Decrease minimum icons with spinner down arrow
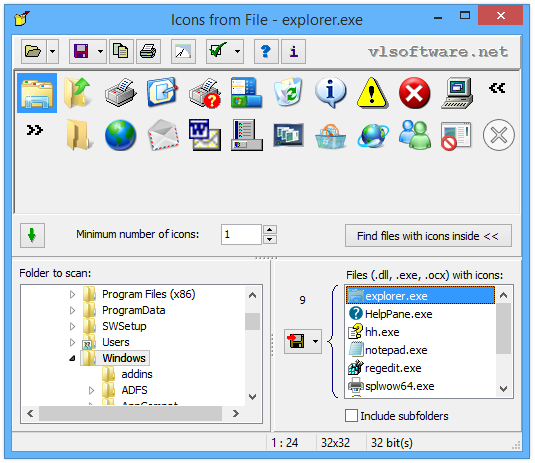Screen dimensions: 535x463 (x=270, y=240)
